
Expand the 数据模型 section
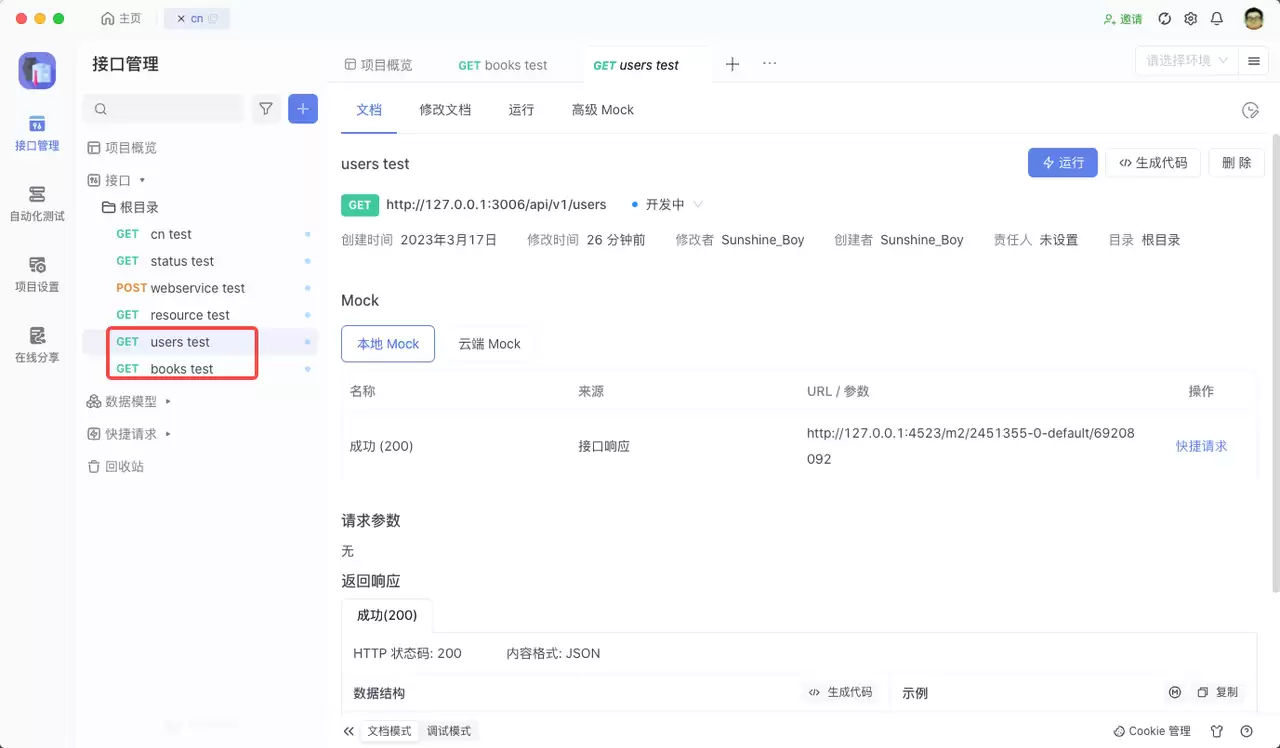click(129, 401)
